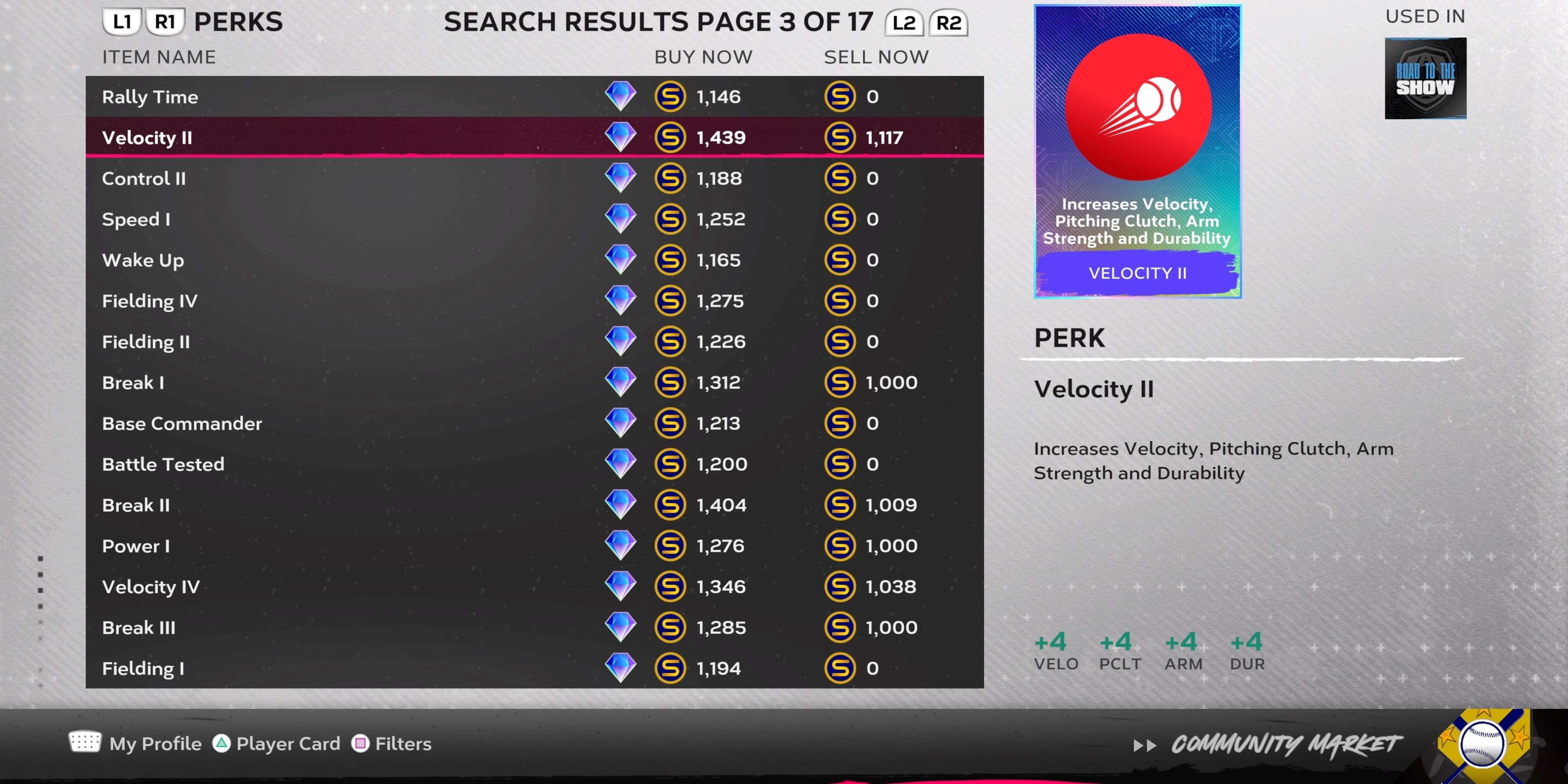Open Filters menu at bottom of screen
The height and width of the screenshot is (784, 1568).
pos(403,743)
